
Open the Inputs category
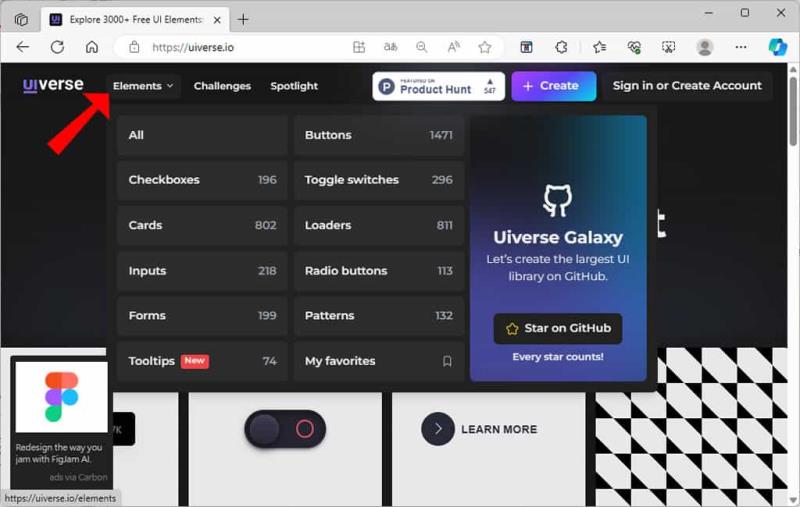pos(202,271)
